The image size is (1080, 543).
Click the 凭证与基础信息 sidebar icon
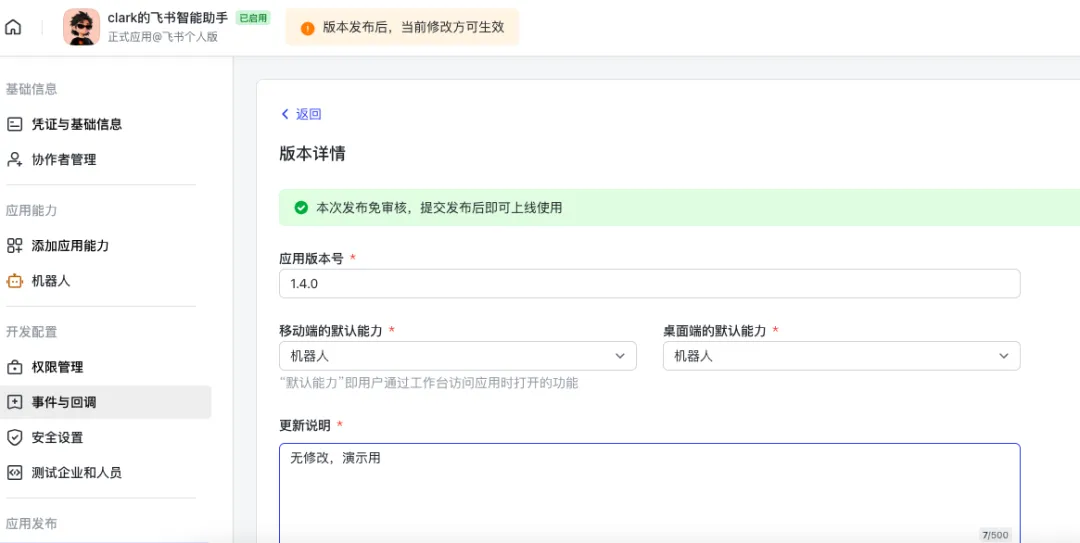click(14, 125)
